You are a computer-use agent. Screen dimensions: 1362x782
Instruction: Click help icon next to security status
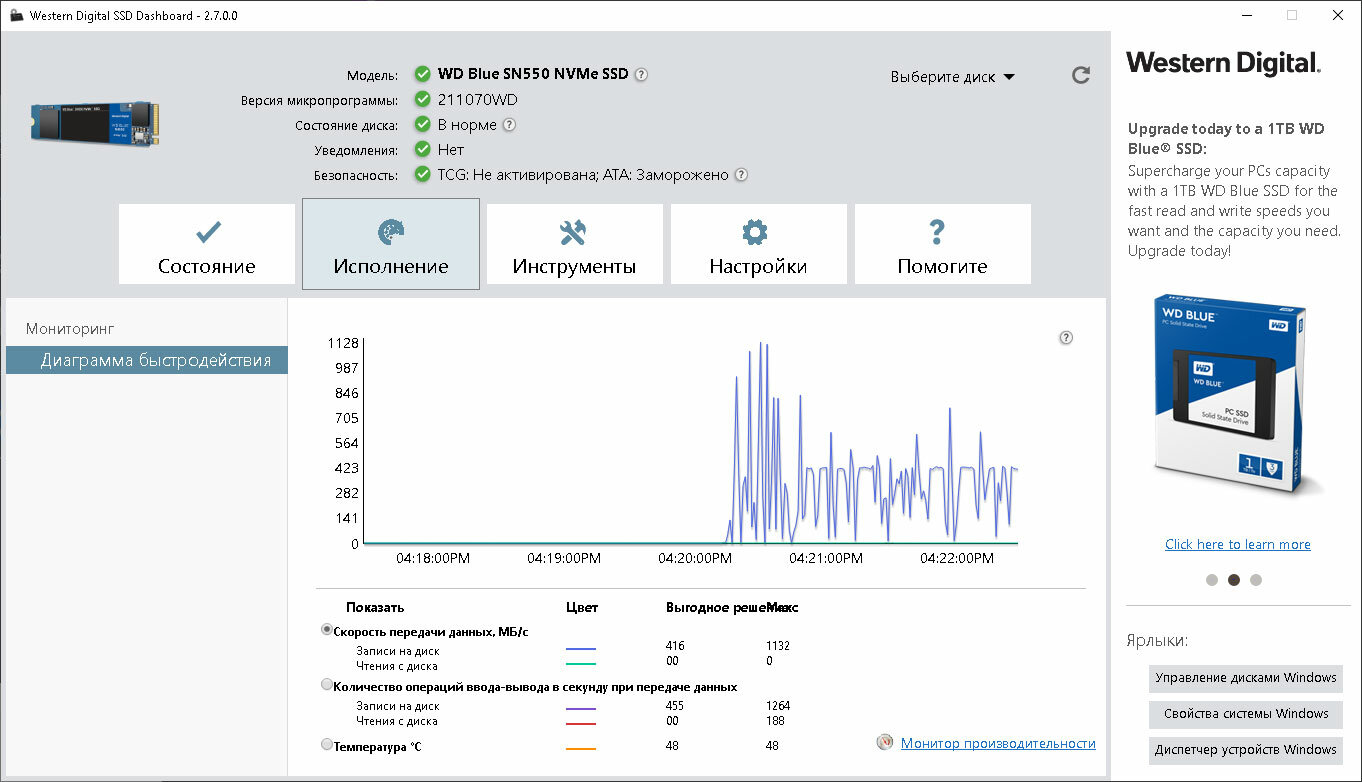[x=741, y=175]
